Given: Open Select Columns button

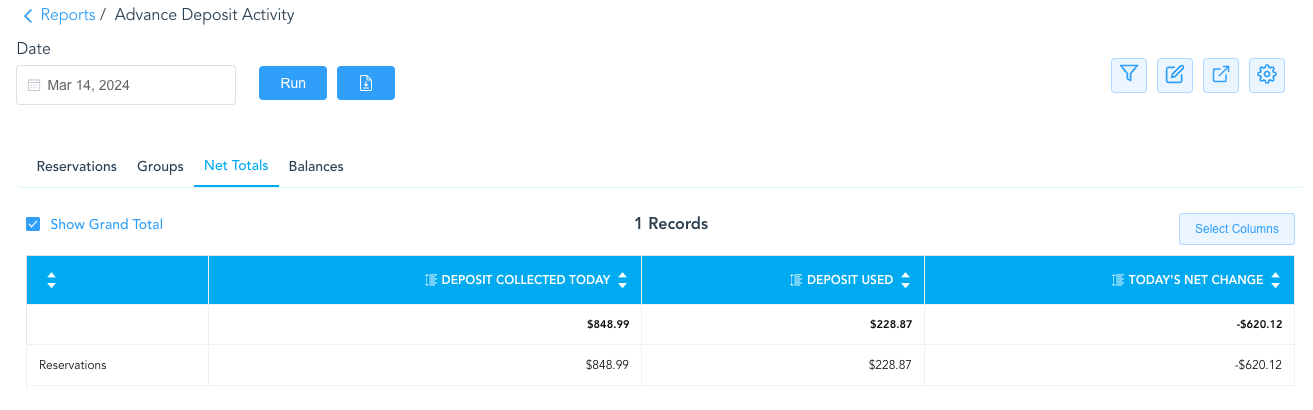Looking at the screenshot, I should pyautogui.click(x=1237, y=229).
